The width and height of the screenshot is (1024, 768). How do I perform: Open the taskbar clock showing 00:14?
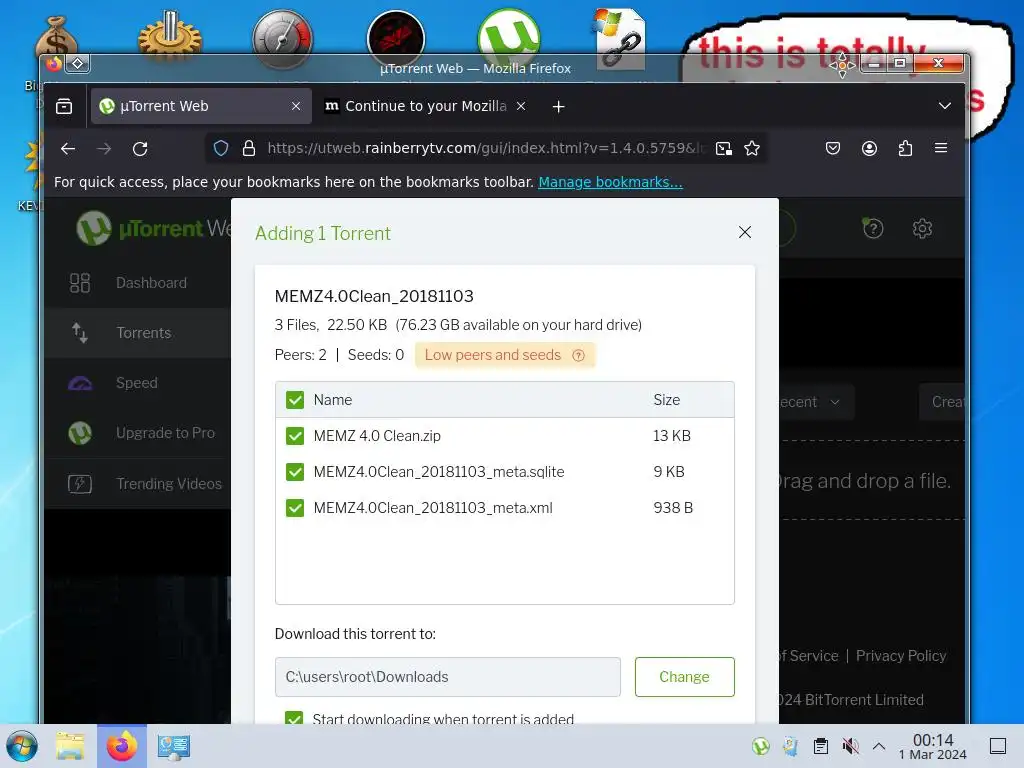(933, 746)
